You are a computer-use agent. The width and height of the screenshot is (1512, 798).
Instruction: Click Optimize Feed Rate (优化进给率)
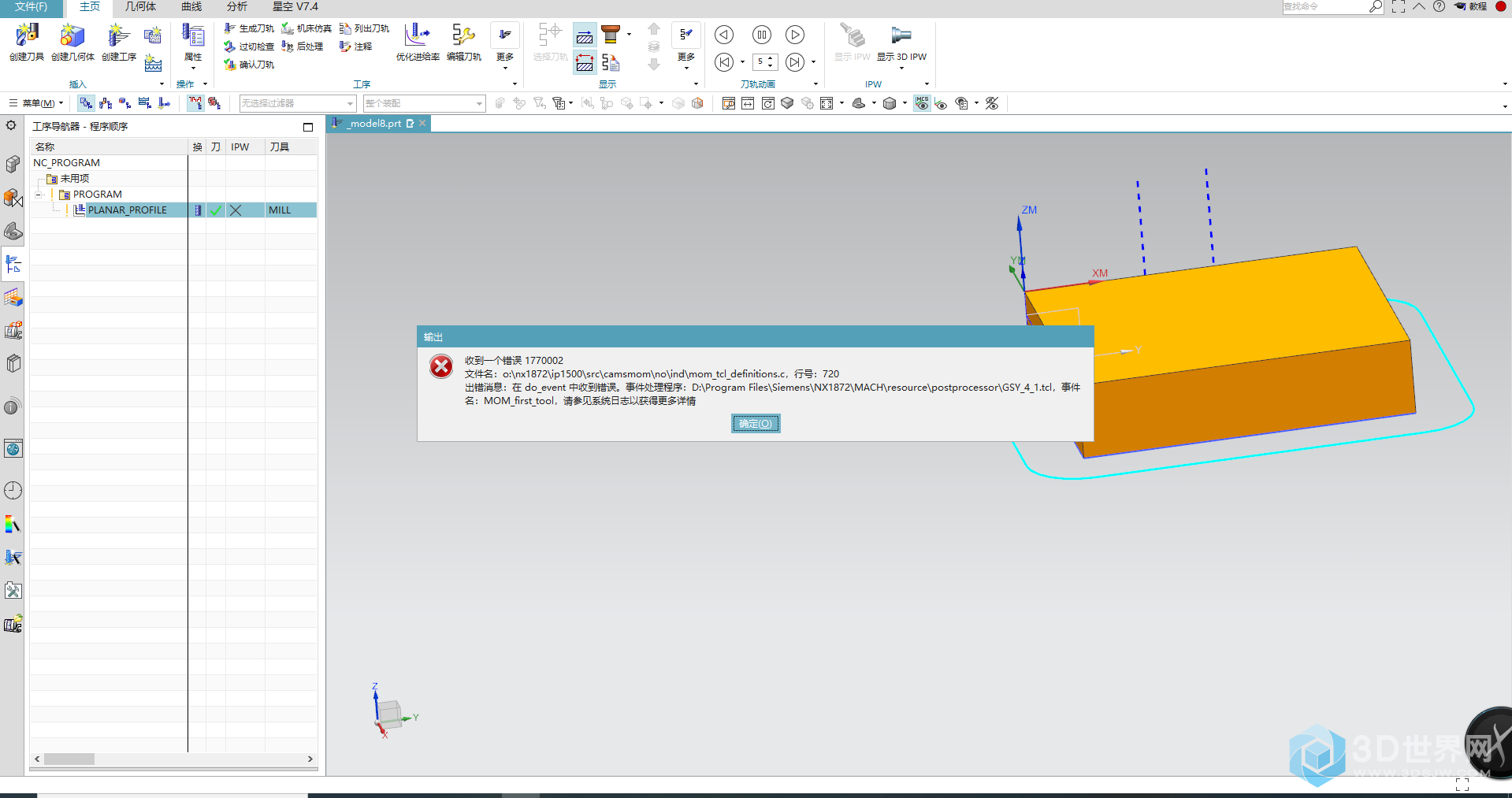(418, 42)
